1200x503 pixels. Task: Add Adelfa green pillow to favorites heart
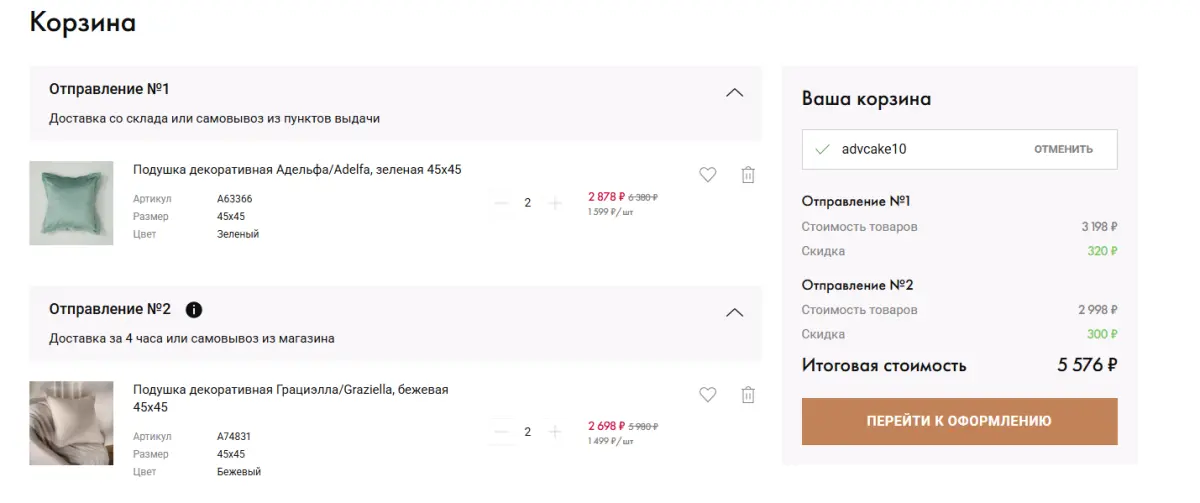point(708,175)
